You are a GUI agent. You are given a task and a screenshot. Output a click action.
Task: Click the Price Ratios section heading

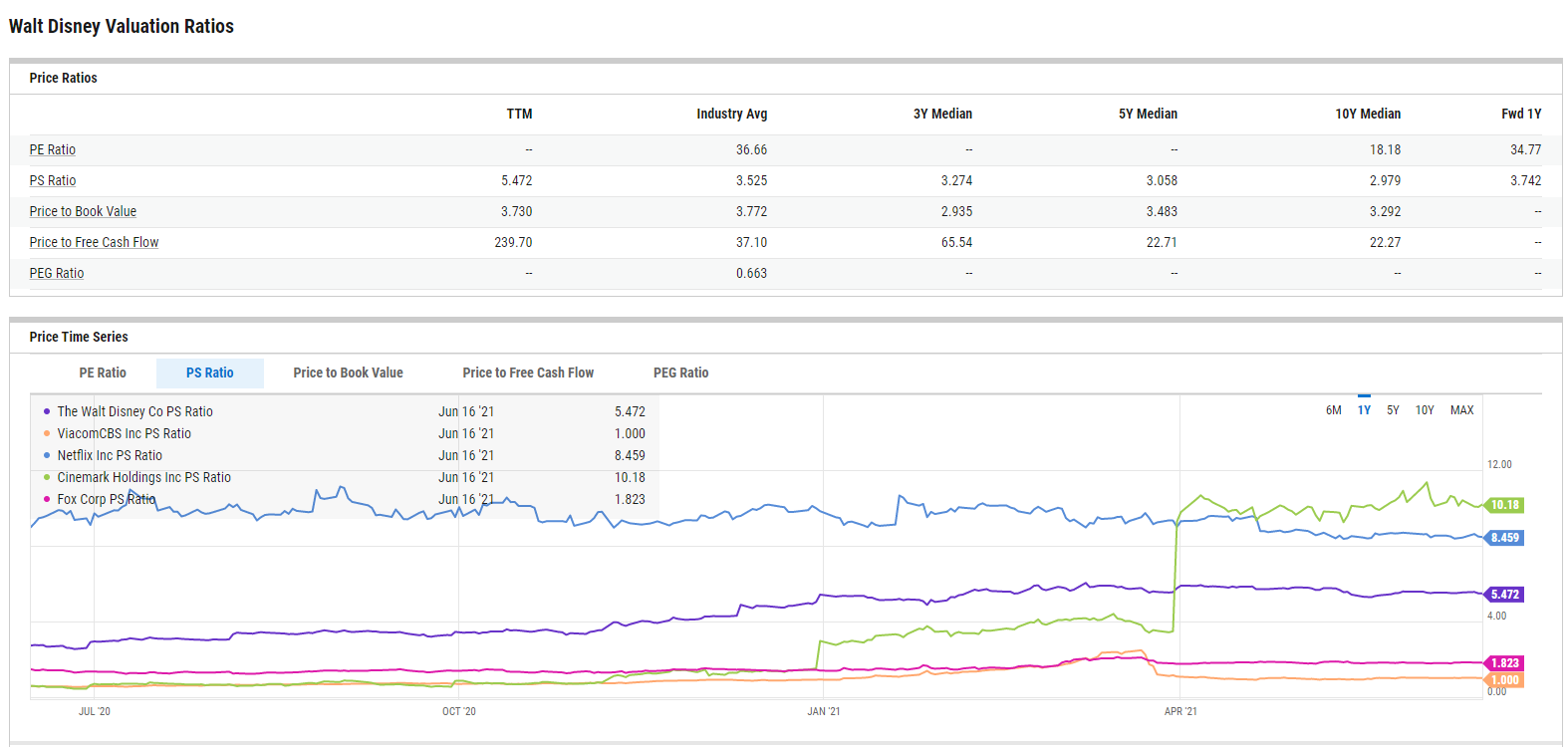(64, 78)
